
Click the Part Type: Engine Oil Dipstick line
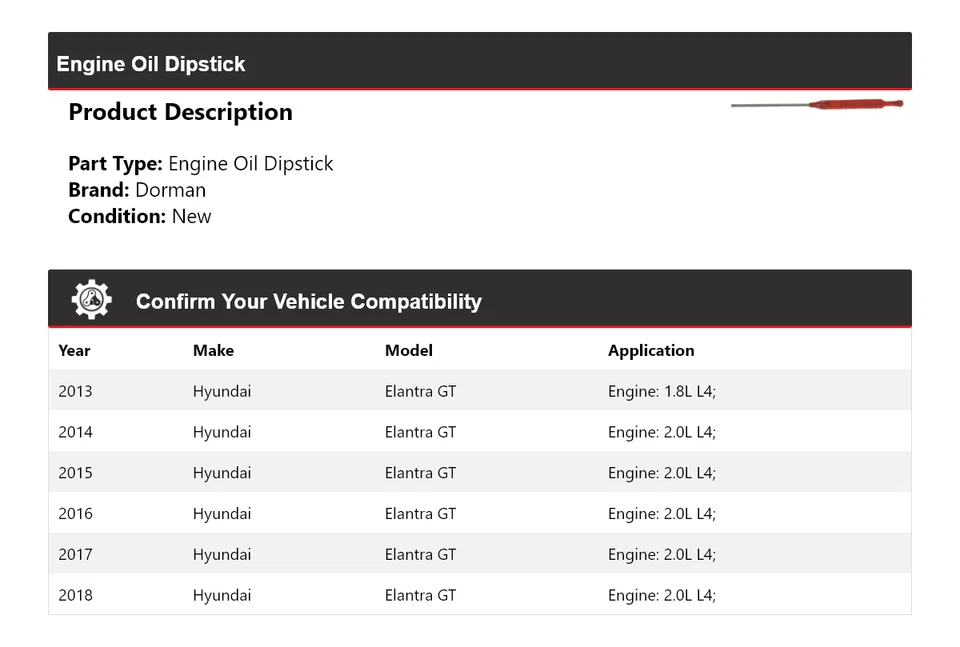coord(201,164)
